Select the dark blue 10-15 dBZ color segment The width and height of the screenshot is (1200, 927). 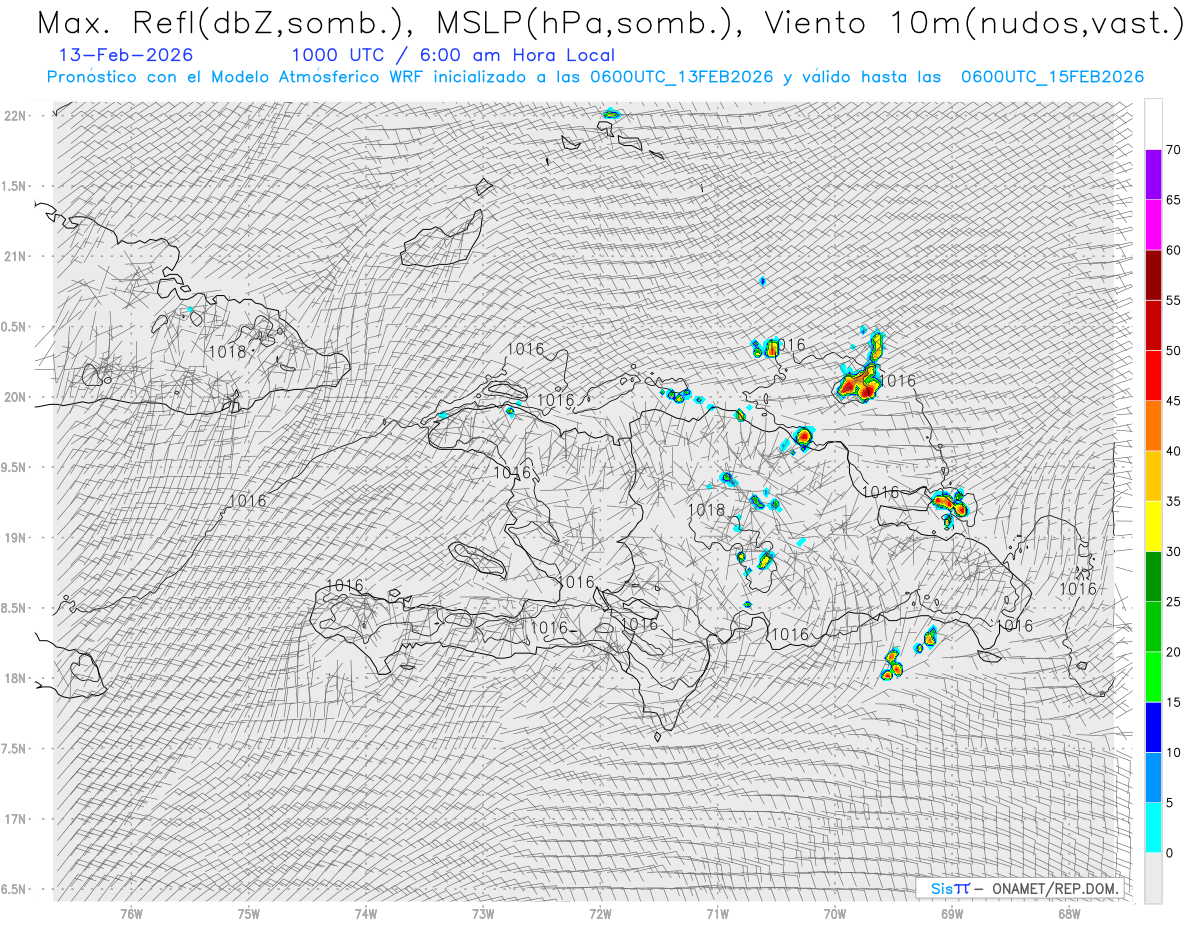(x=1153, y=727)
